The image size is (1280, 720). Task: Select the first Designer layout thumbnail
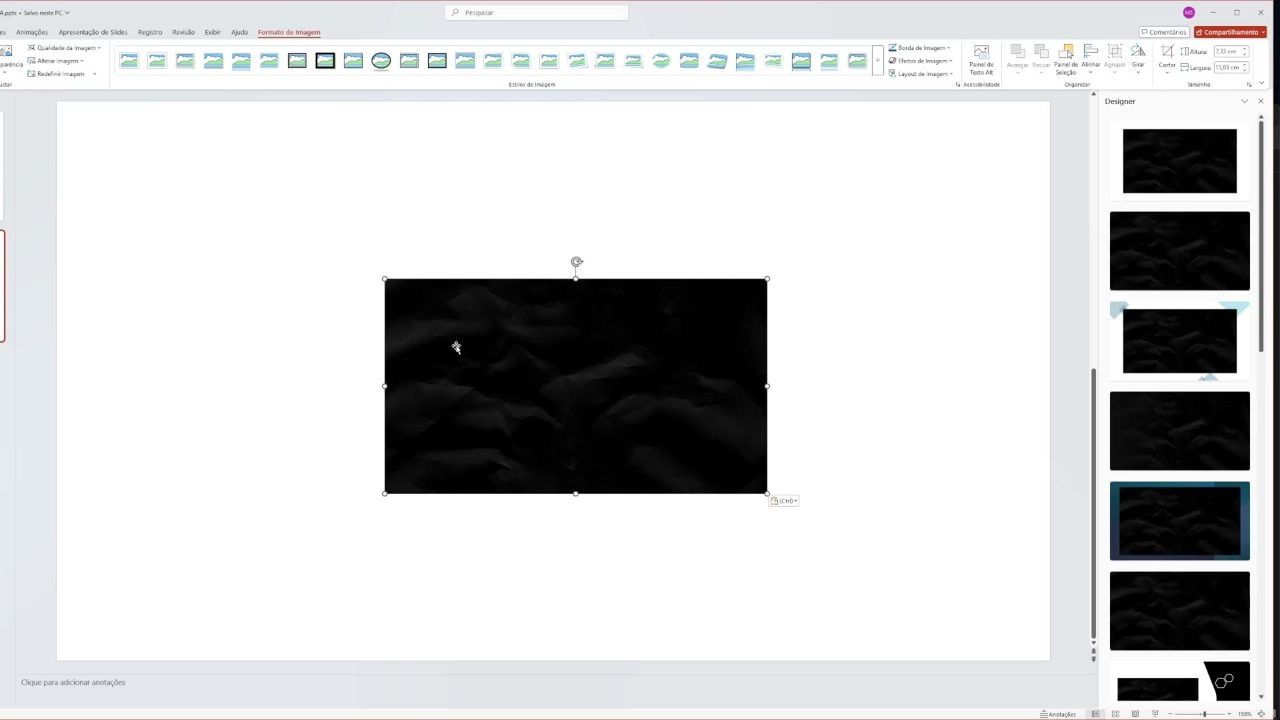point(1180,161)
